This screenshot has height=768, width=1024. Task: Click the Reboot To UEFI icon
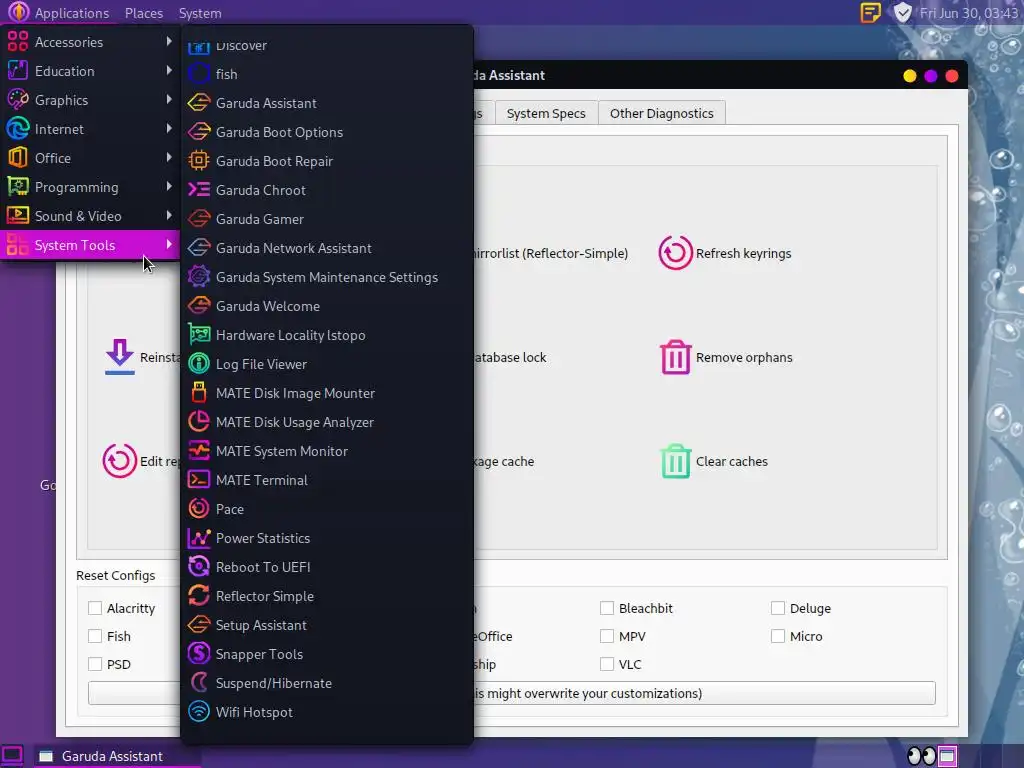(x=199, y=567)
